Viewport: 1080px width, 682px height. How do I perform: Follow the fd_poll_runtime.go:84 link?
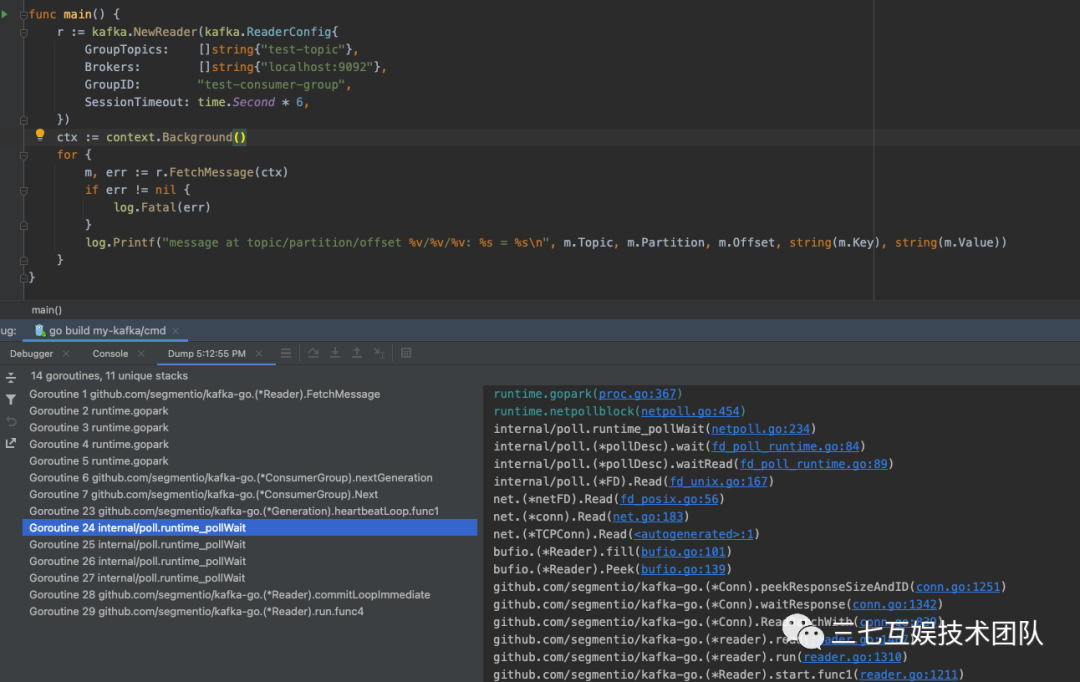785,446
